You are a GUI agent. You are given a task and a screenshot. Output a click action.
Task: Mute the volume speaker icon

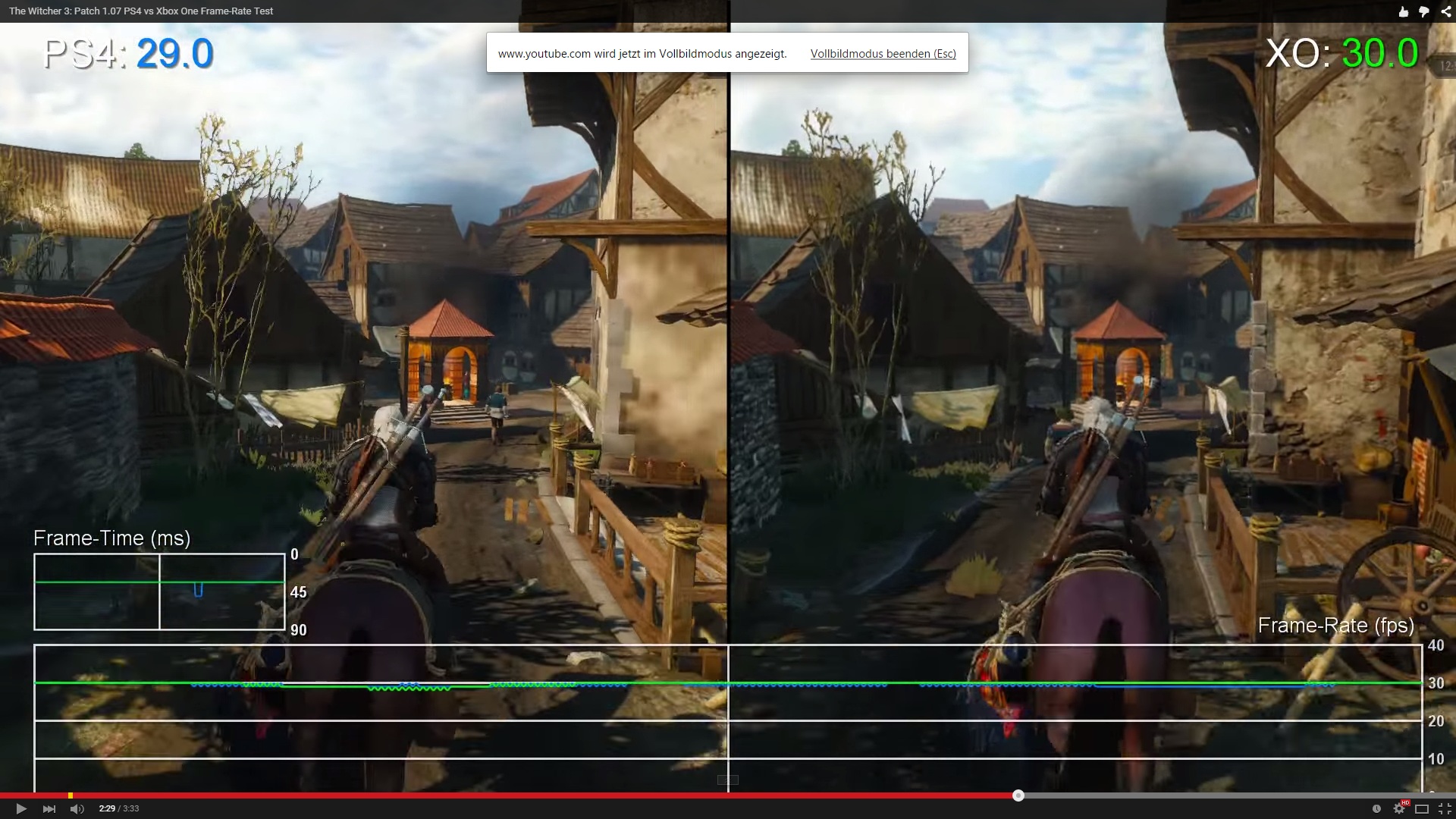[x=77, y=809]
